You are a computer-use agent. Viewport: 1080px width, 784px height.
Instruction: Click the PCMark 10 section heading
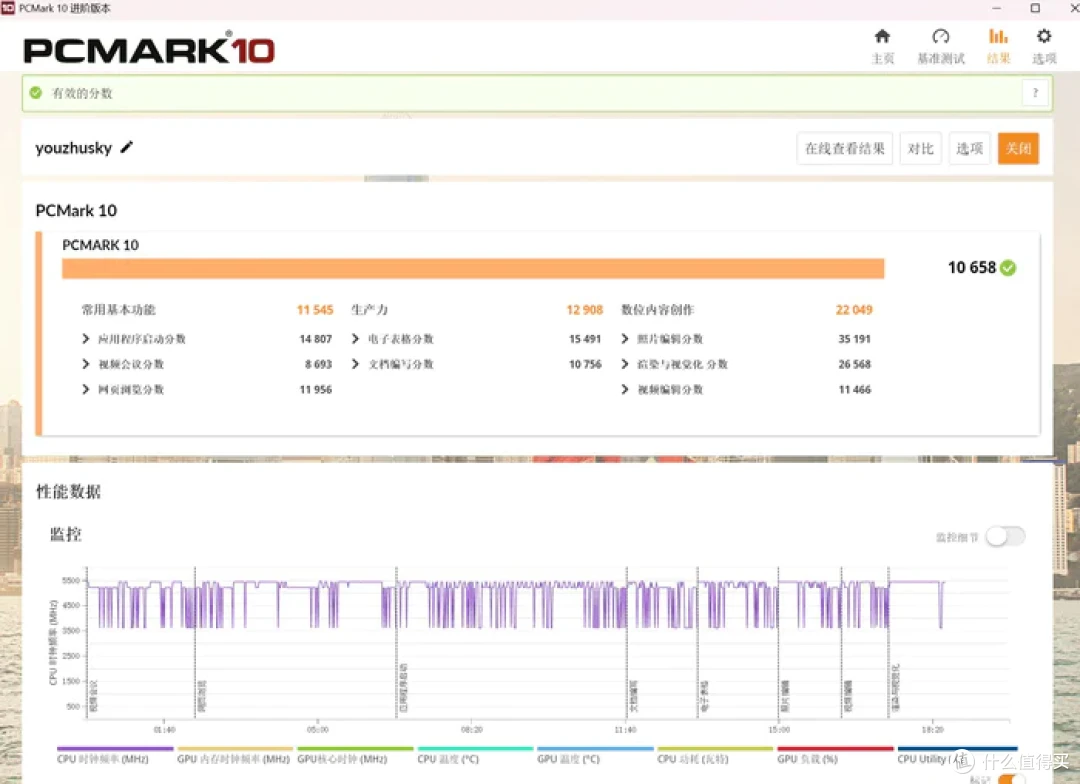point(76,211)
